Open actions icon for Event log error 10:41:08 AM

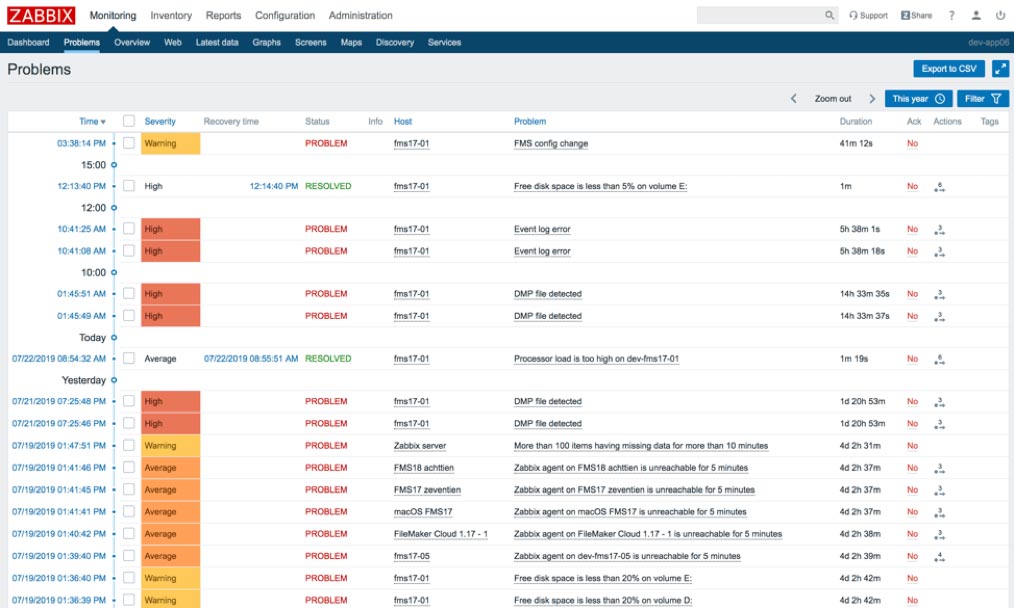[940, 252]
